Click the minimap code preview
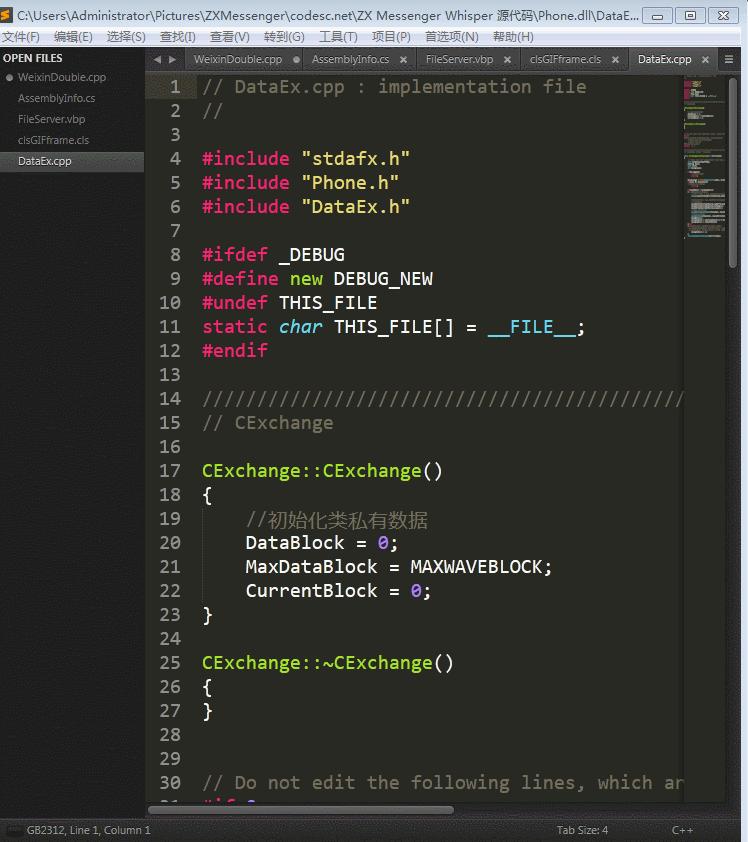 click(x=704, y=158)
